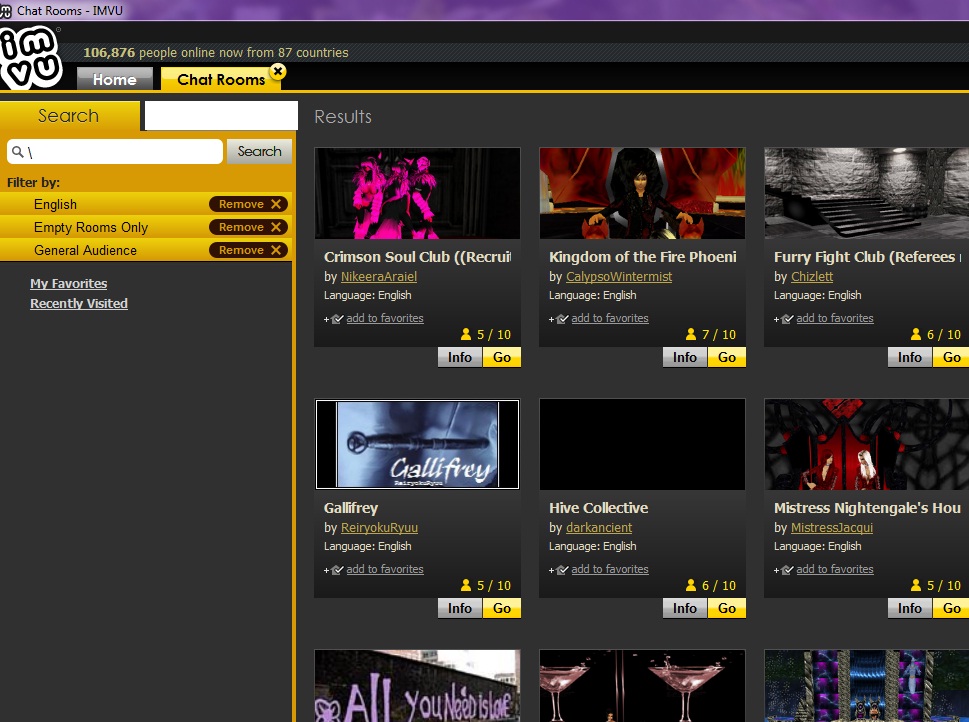Screen dimensions: 969x722
Task: Open My Favorites link
Action: click(68, 284)
